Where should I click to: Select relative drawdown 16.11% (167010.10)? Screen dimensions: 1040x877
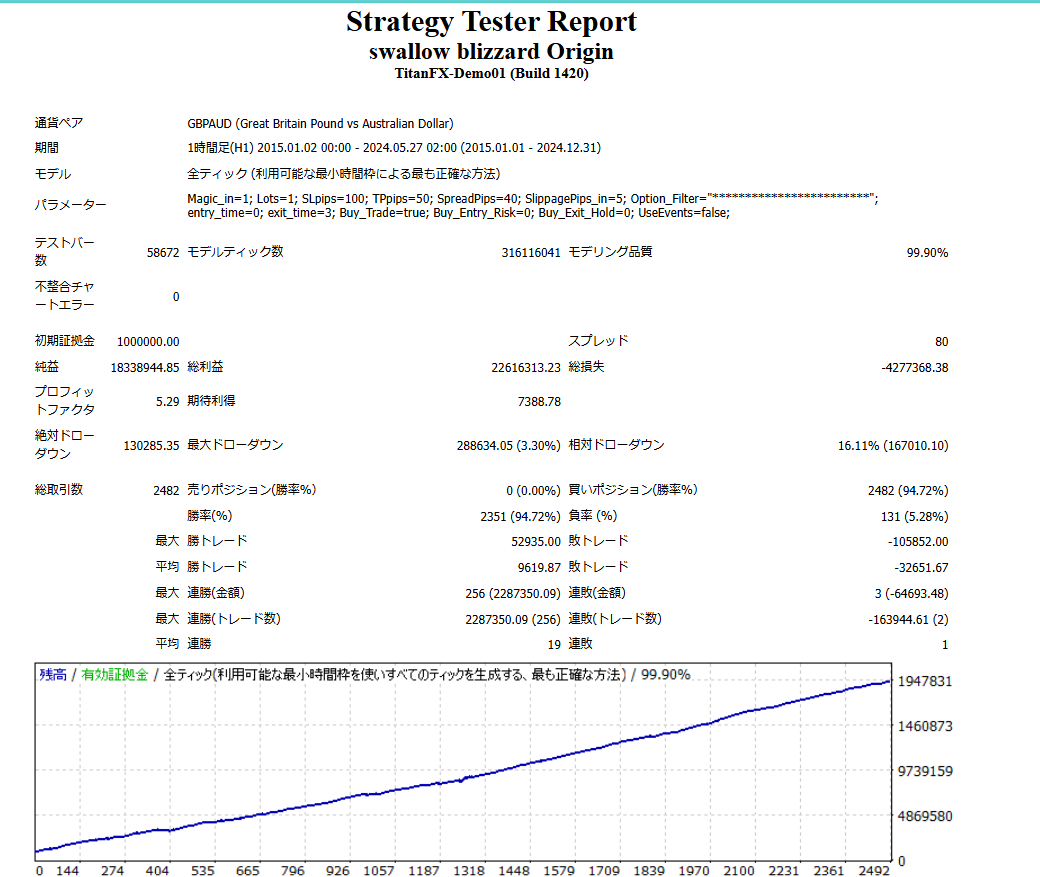[x=893, y=446]
